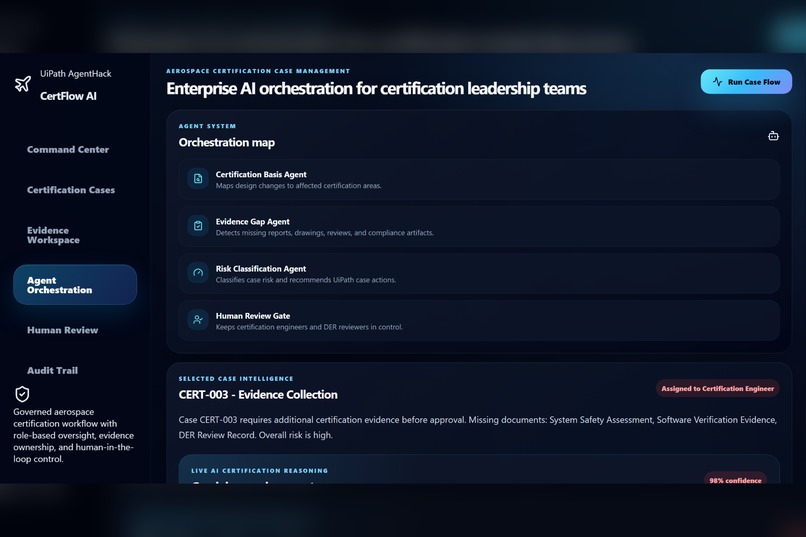The height and width of the screenshot is (537, 806).
Task: Select the Certification Basis Agent card
Action: tap(479, 179)
